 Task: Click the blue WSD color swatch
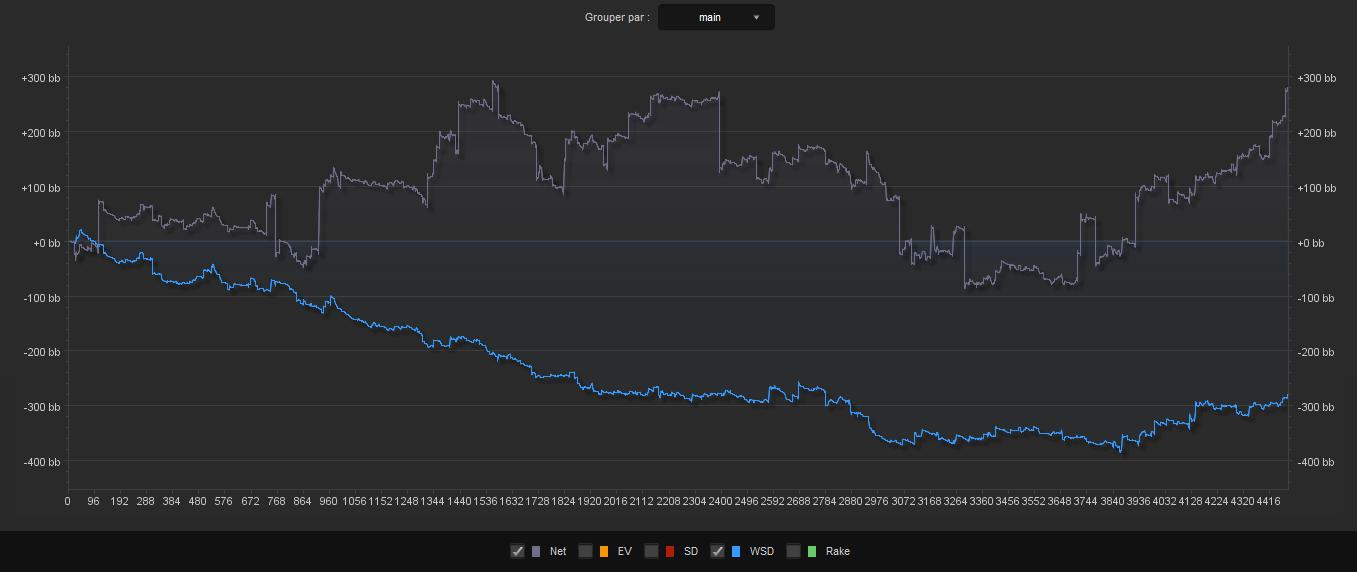(736, 551)
